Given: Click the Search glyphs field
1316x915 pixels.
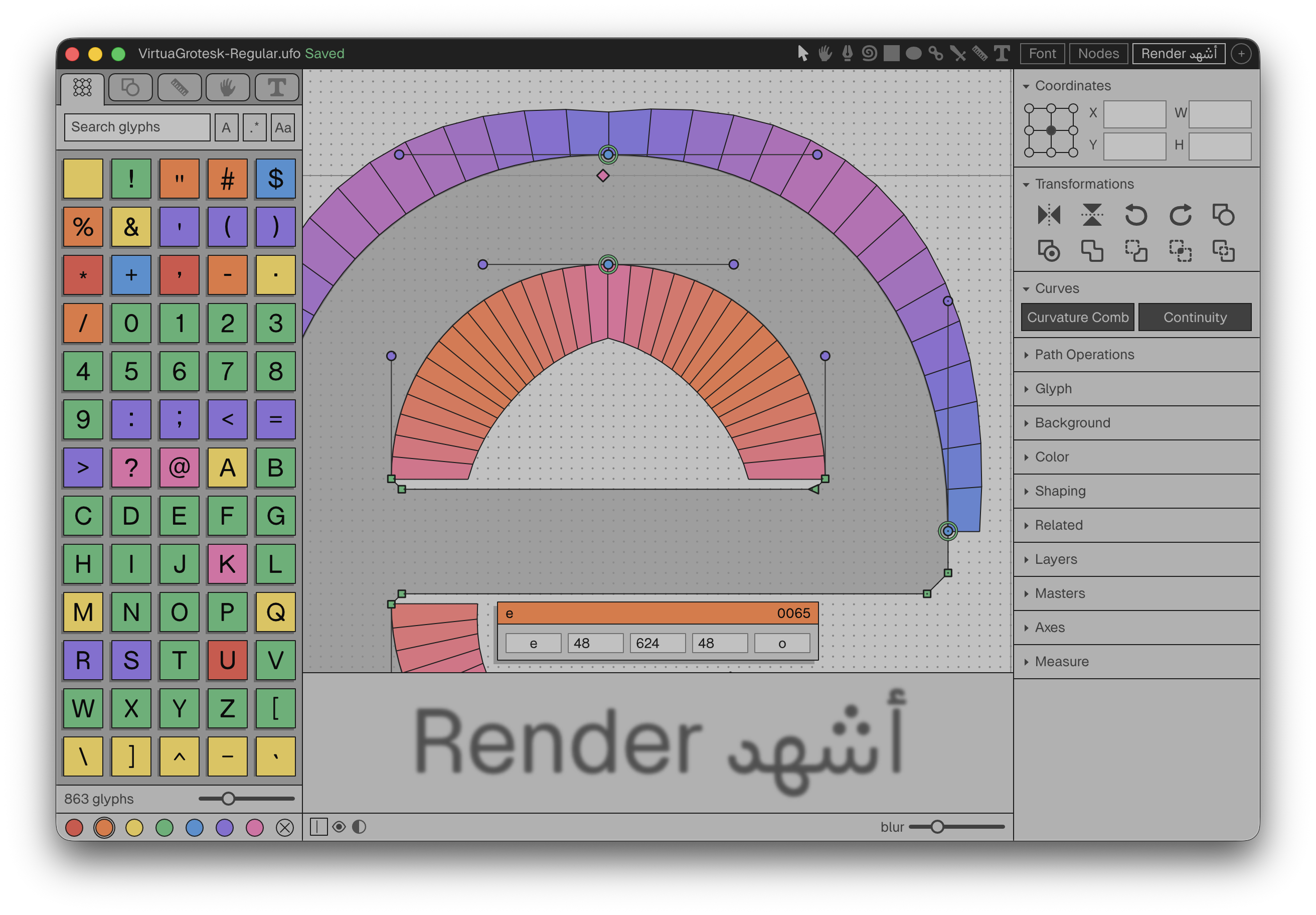Looking at the screenshot, I should click(x=137, y=127).
